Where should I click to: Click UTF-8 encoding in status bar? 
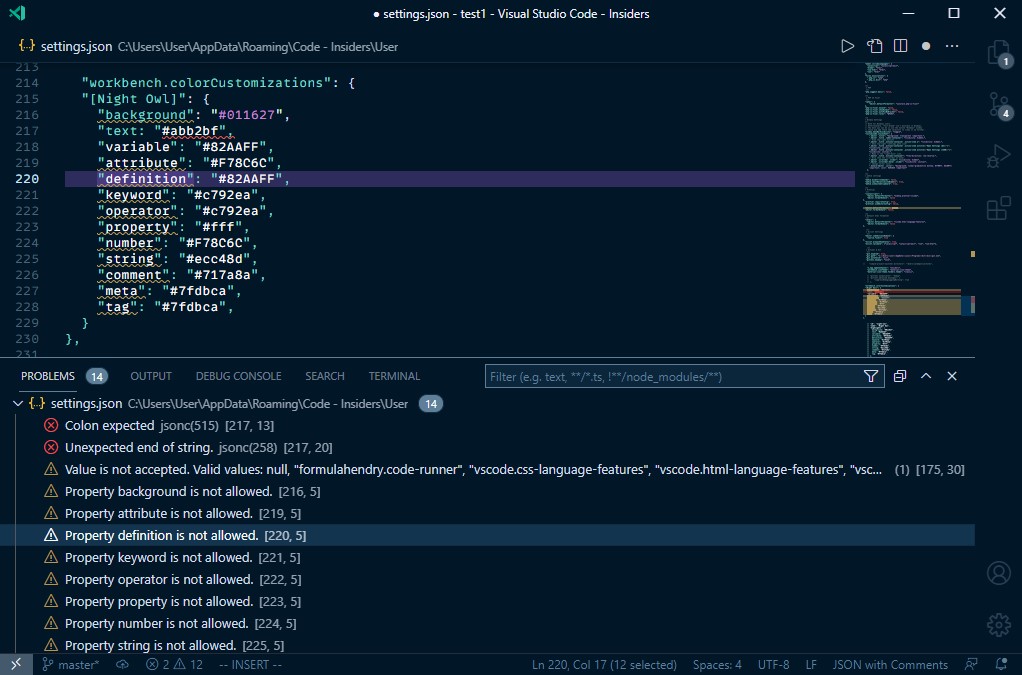coord(774,665)
